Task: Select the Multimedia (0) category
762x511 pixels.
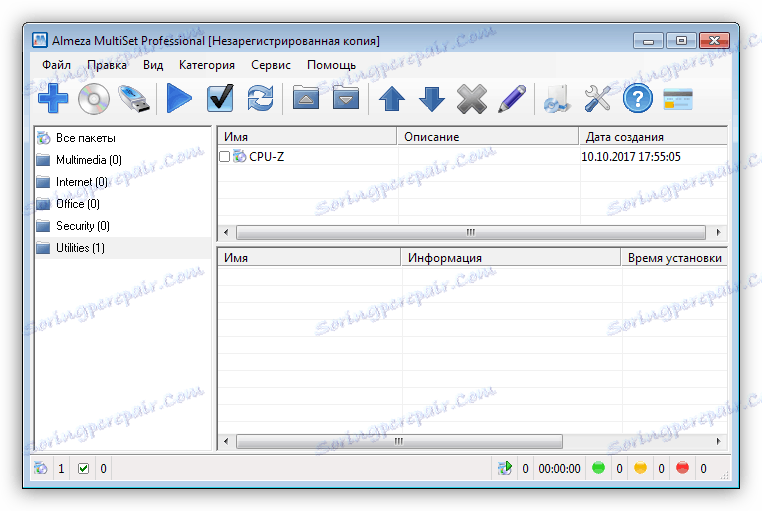Action: pyautogui.click(x=122, y=160)
